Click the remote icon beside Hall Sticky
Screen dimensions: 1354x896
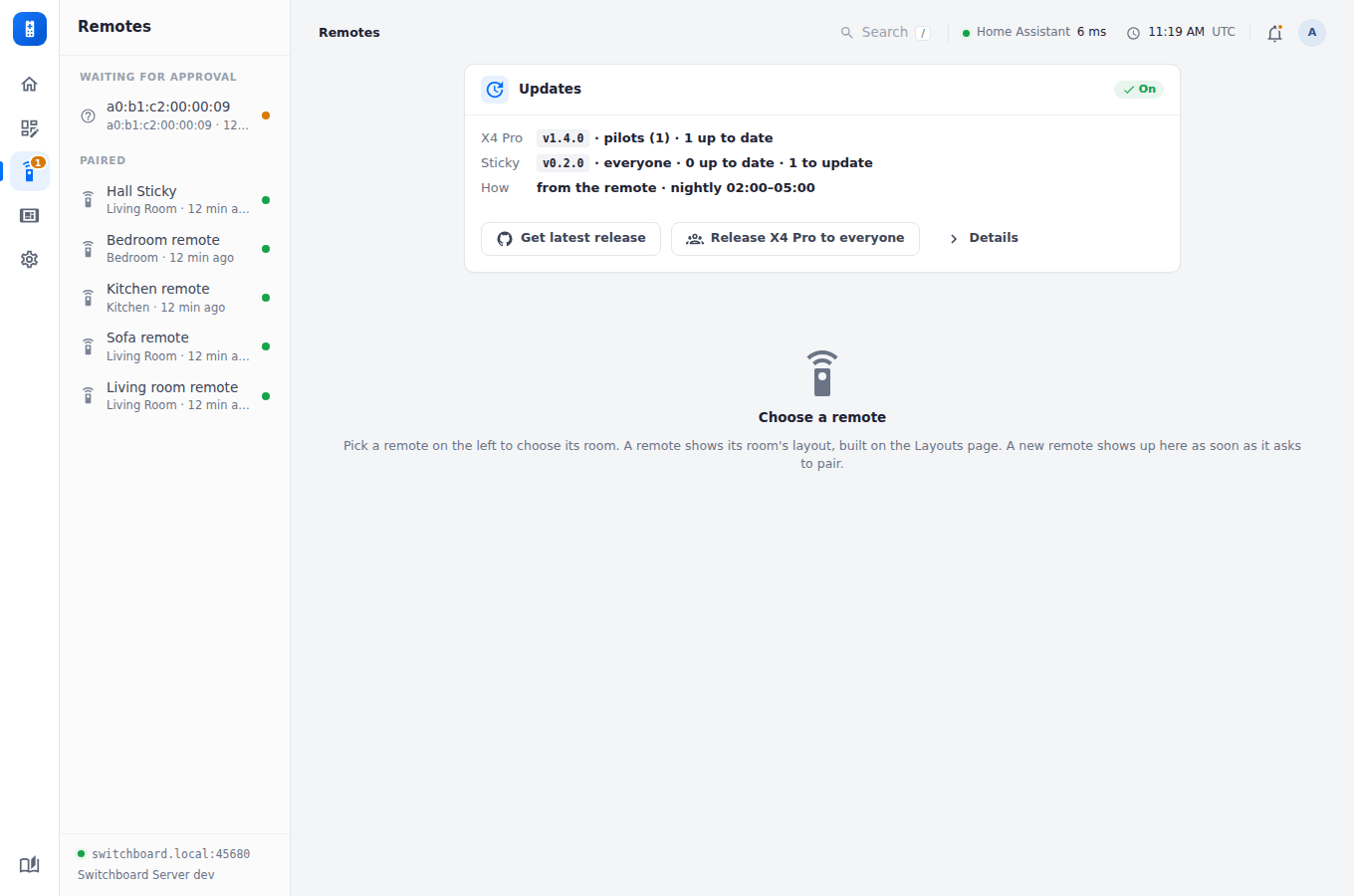coord(88,200)
